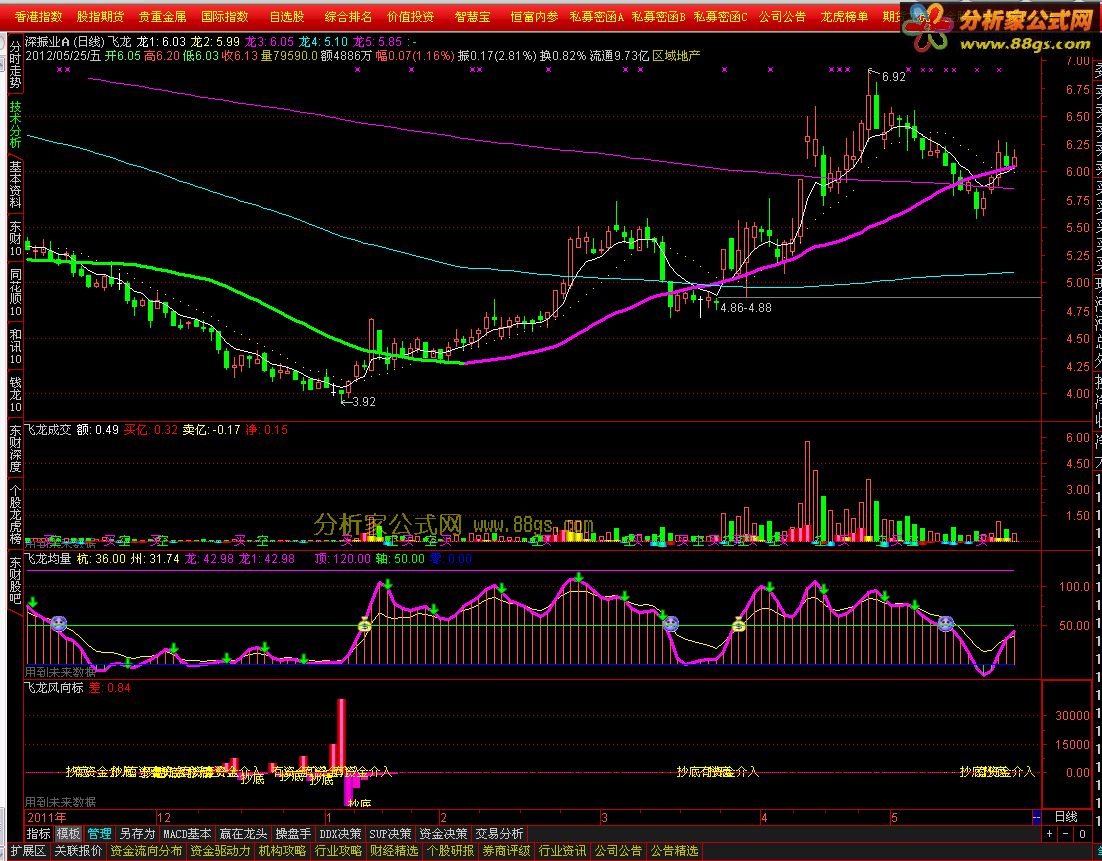Click the zoom-in plus button
The height and width of the screenshot is (861, 1102).
(x=1050, y=834)
